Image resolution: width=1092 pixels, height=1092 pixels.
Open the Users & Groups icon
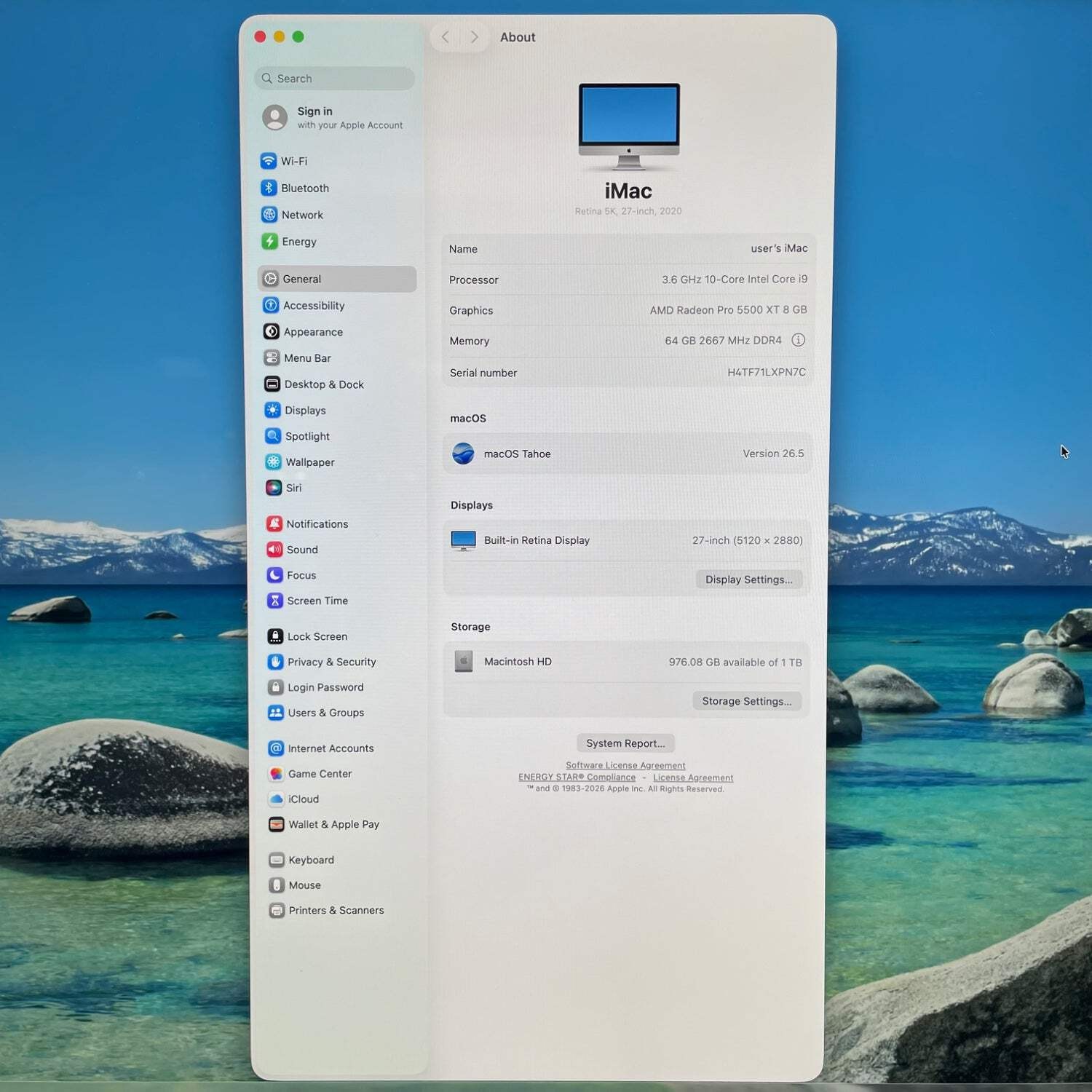tap(276, 713)
